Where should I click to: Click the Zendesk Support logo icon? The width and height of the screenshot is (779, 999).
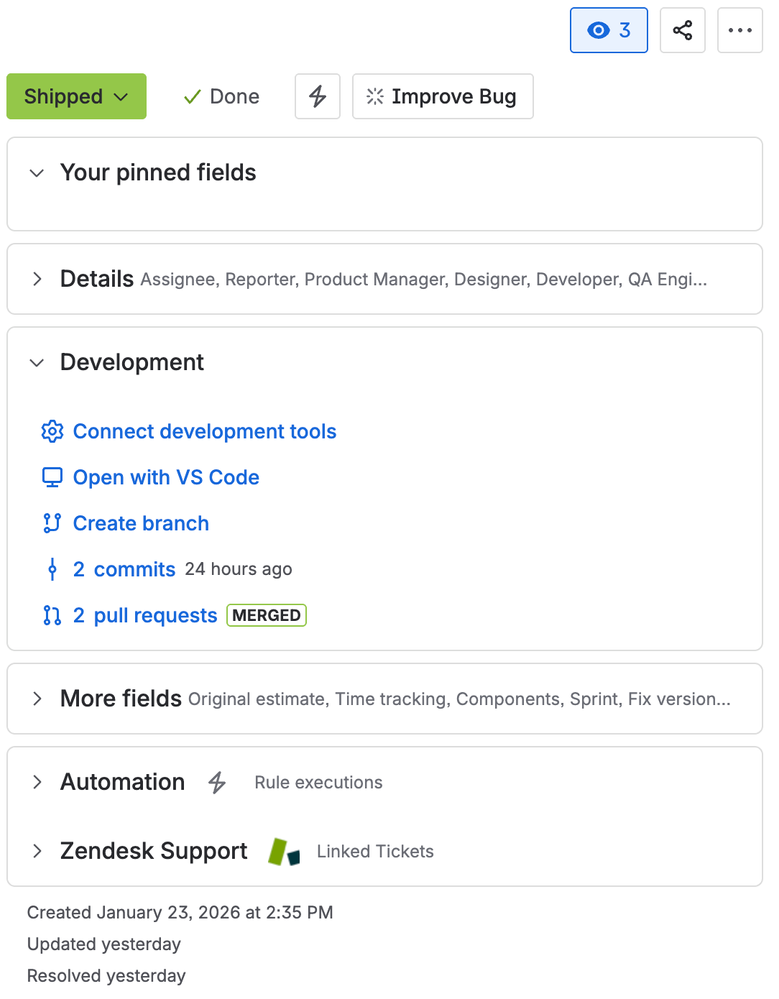[x=283, y=851]
